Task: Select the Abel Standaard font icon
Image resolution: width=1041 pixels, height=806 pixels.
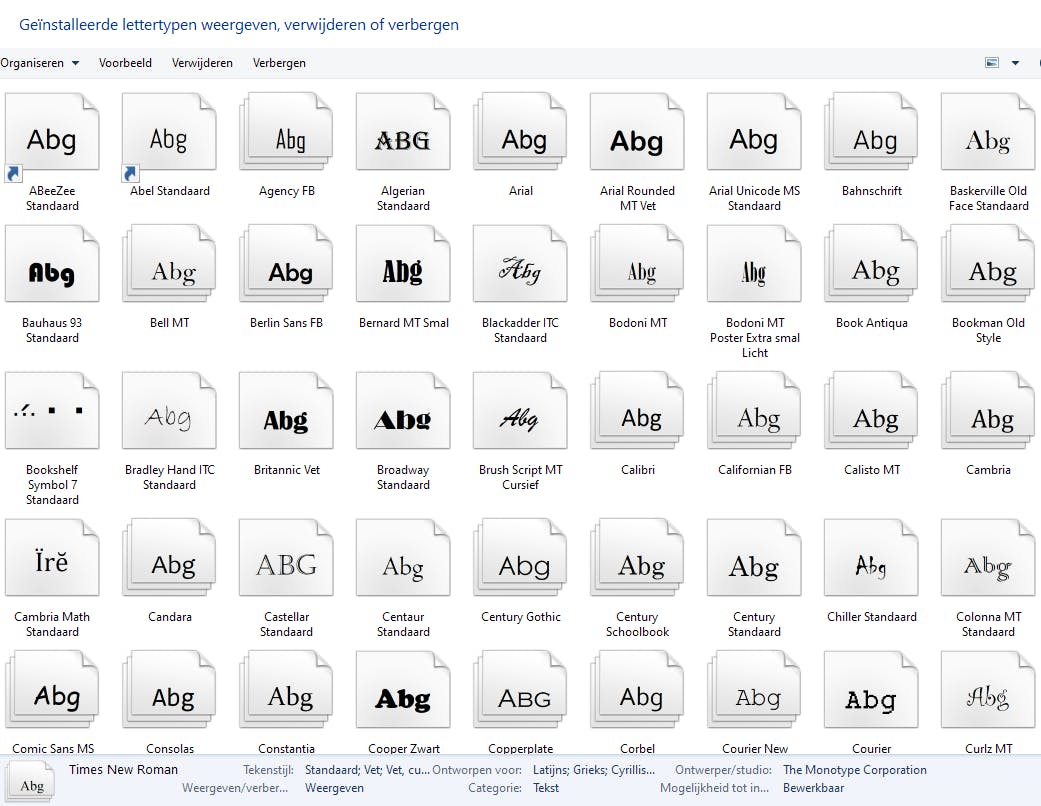Action: pos(169,132)
